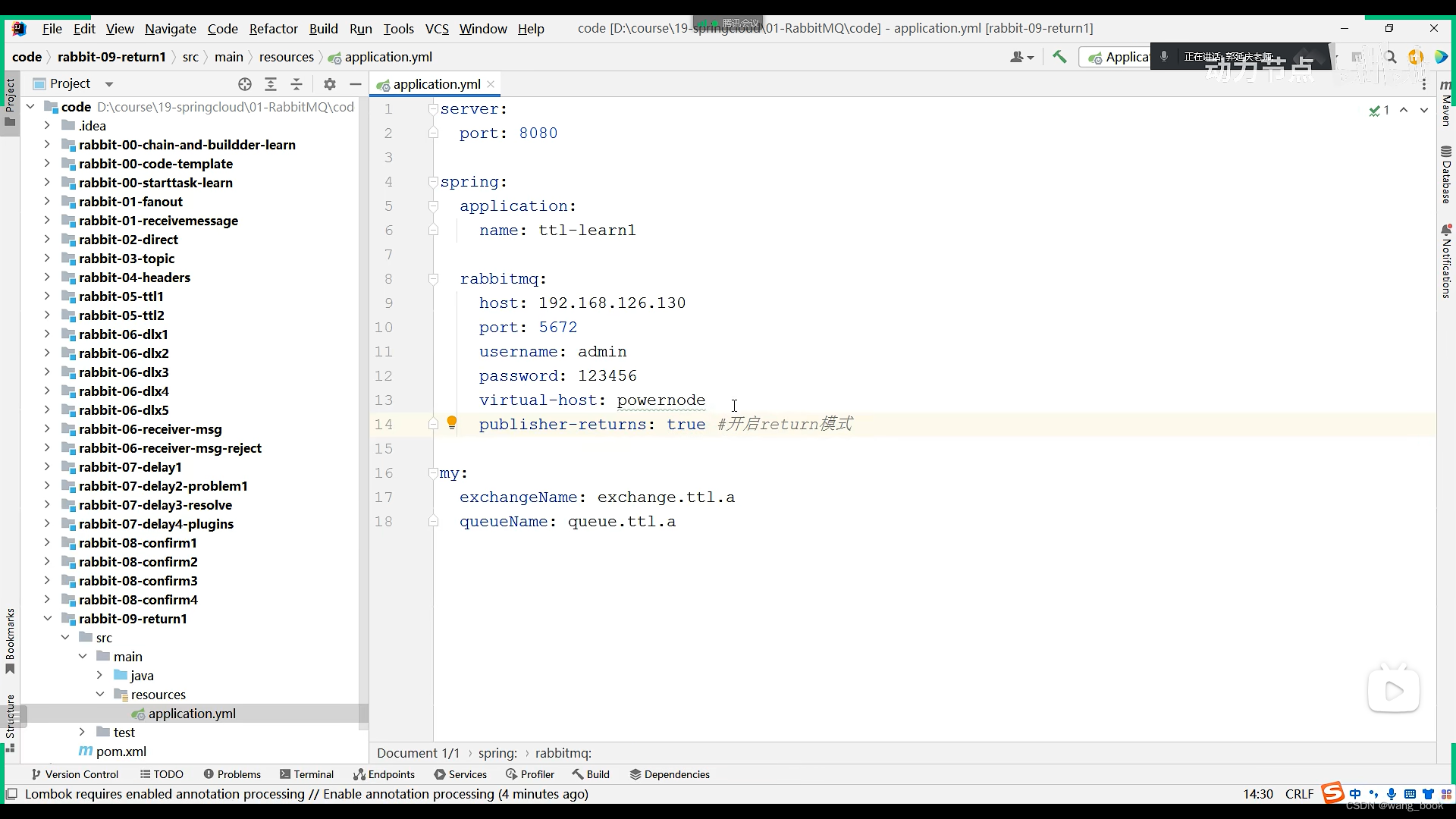The height and width of the screenshot is (819, 1456).
Task: Hide the Project panel with minus icon
Action: coord(355,84)
